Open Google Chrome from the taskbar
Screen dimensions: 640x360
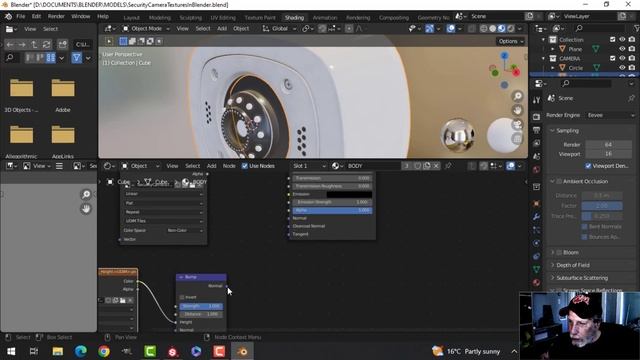[x=104, y=351]
